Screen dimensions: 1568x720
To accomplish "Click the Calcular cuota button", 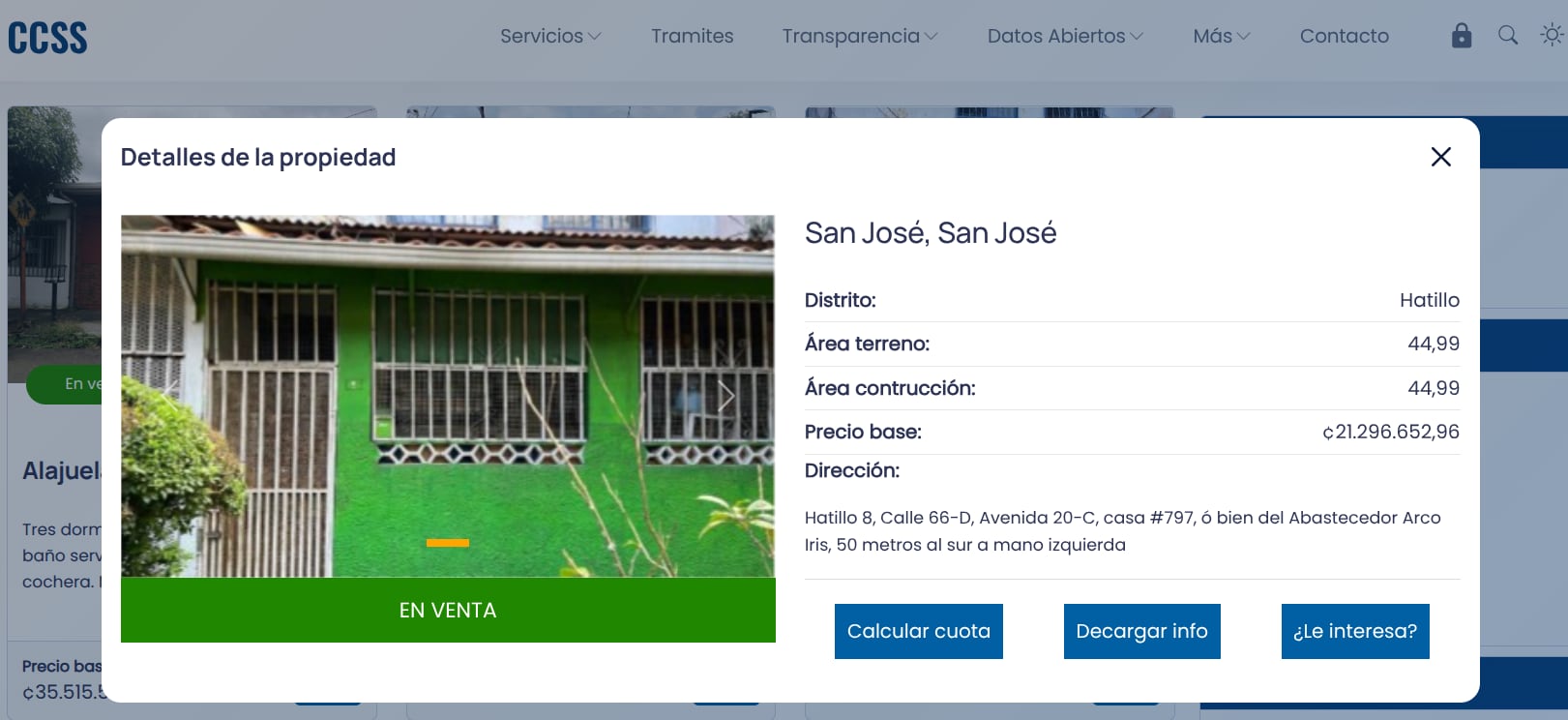I will [x=919, y=631].
